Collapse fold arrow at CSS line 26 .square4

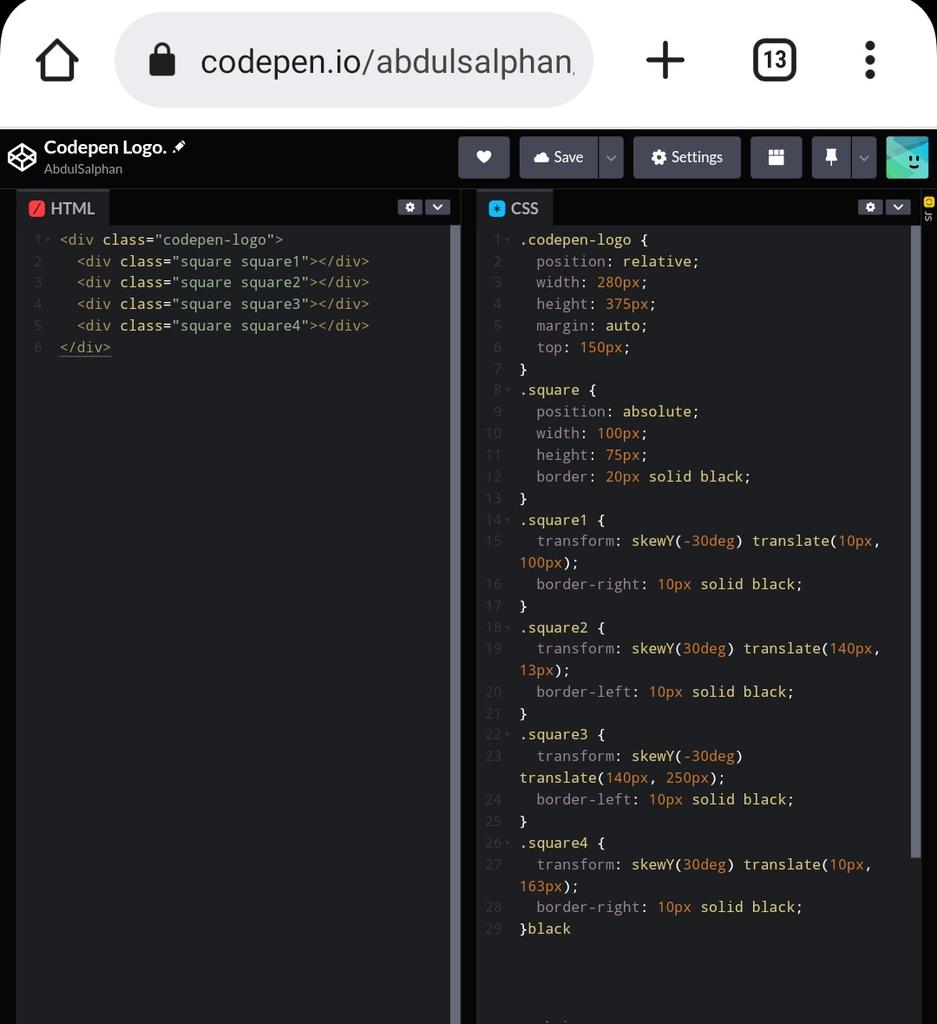tap(507, 843)
